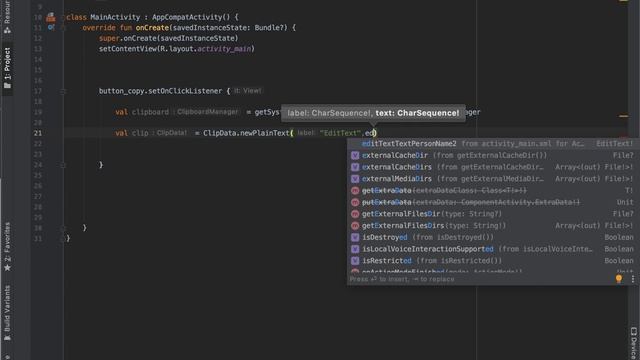Viewport: 640px width, 360px height.
Task: Click the onCreate function name in code
Action: [x=152, y=28]
